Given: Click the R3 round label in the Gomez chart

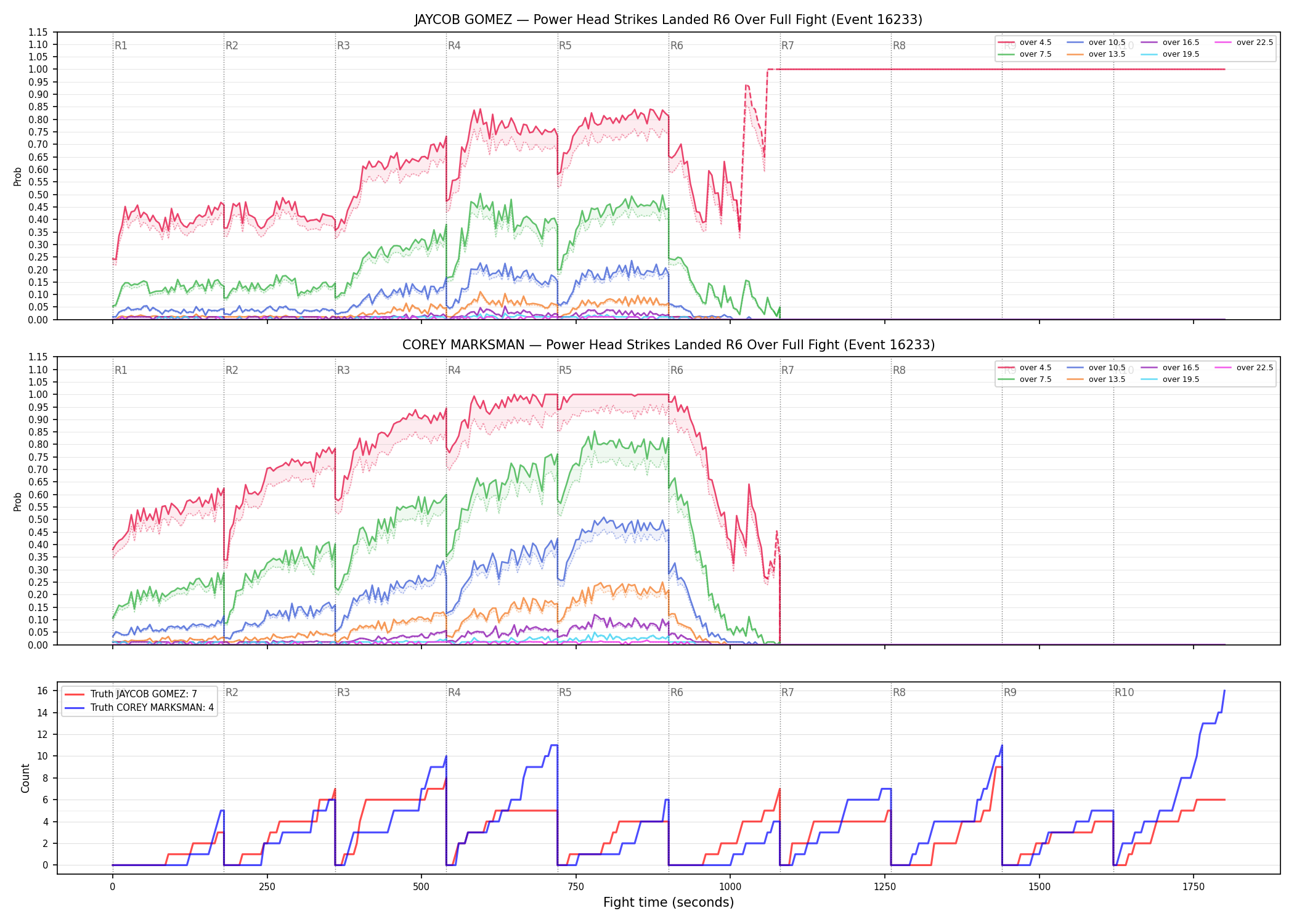Looking at the screenshot, I should coord(343,46).
